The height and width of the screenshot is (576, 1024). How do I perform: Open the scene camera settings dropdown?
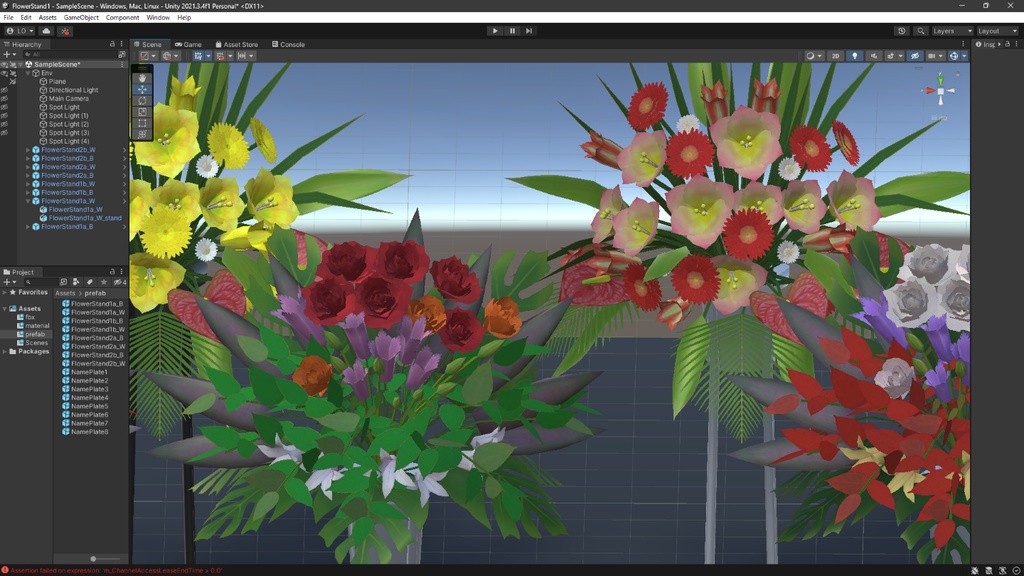(x=935, y=56)
